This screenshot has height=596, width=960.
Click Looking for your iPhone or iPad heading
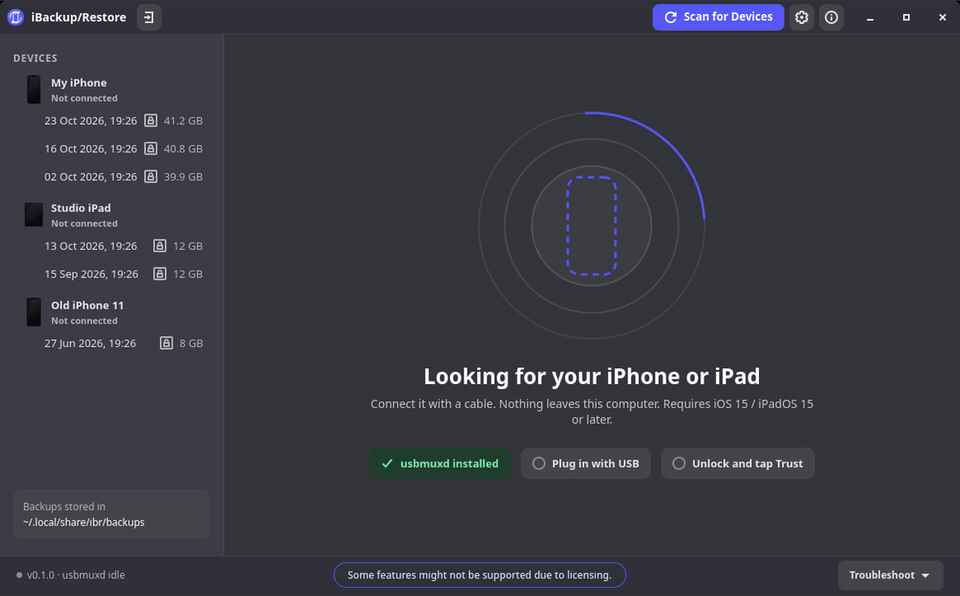(591, 376)
